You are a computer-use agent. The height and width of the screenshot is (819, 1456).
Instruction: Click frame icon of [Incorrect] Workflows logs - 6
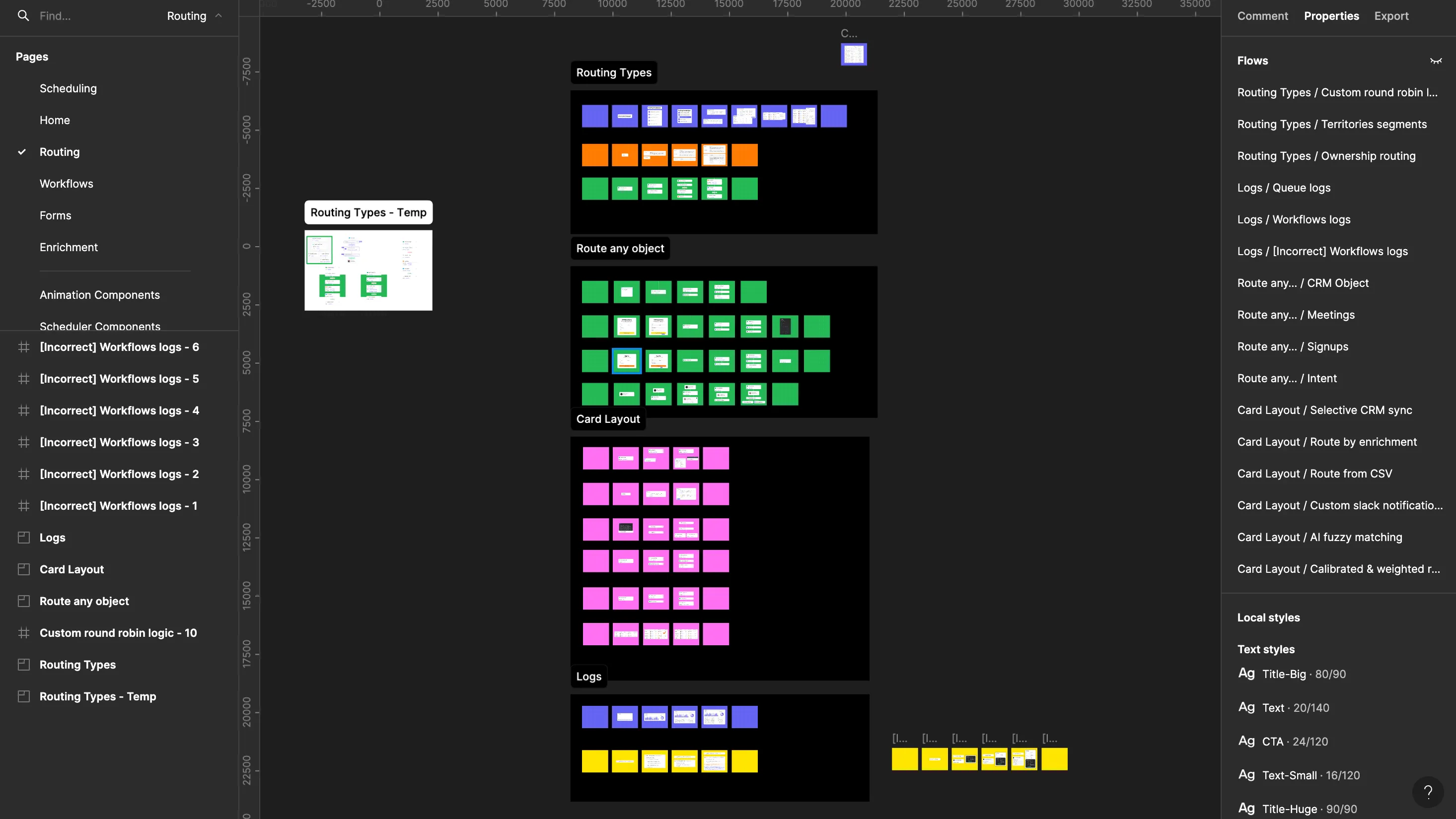click(24, 347)
